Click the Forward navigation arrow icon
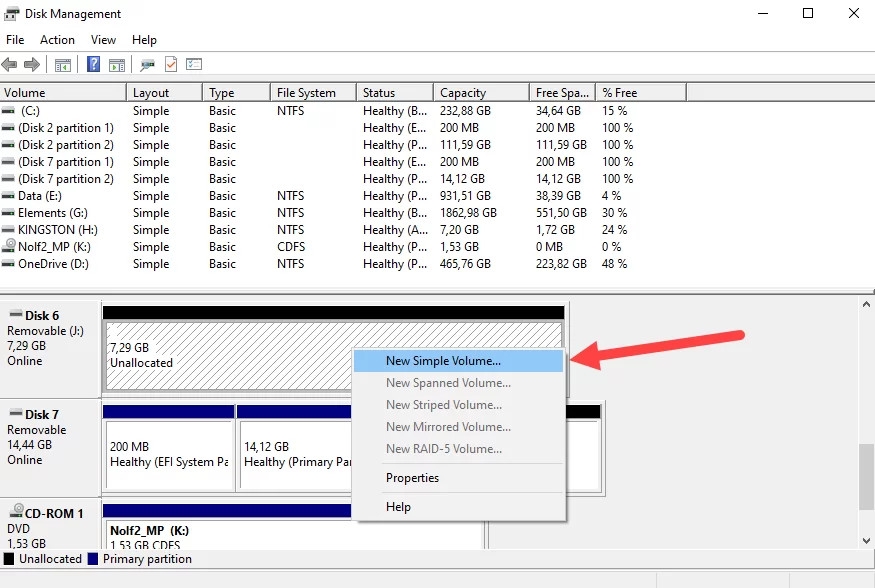875x588 pixels. pyautogui.click(x=31, y=64)
